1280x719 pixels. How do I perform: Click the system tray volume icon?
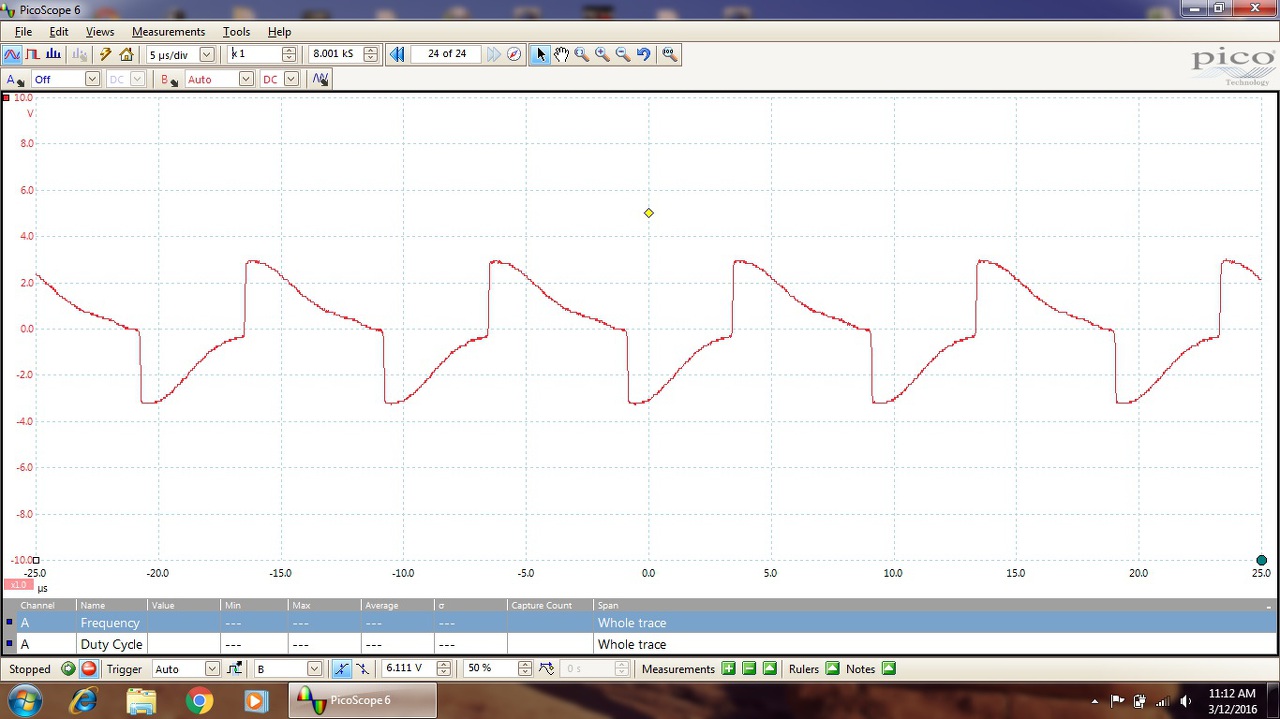[x=1185, y=701]
